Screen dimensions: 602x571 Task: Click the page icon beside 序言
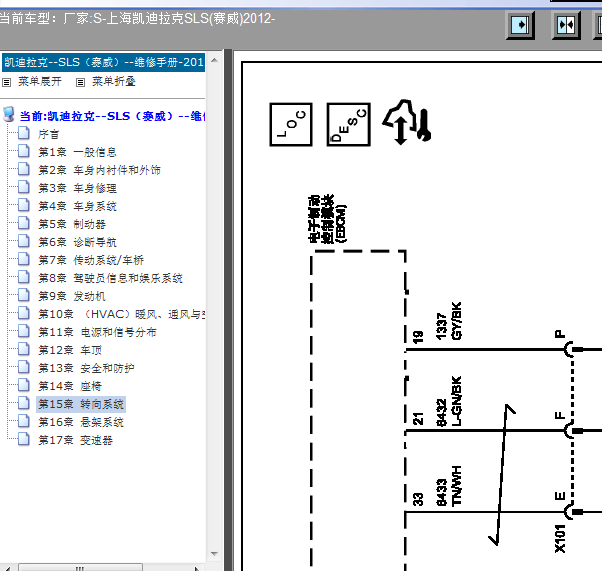pyautogui.click(x=24, y=133)
